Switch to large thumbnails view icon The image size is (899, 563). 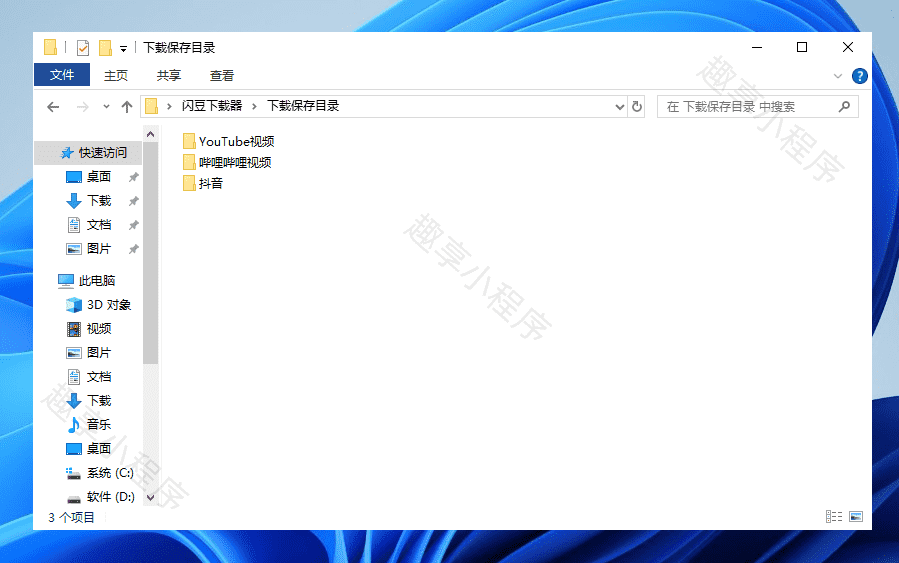tap(856, 517)
